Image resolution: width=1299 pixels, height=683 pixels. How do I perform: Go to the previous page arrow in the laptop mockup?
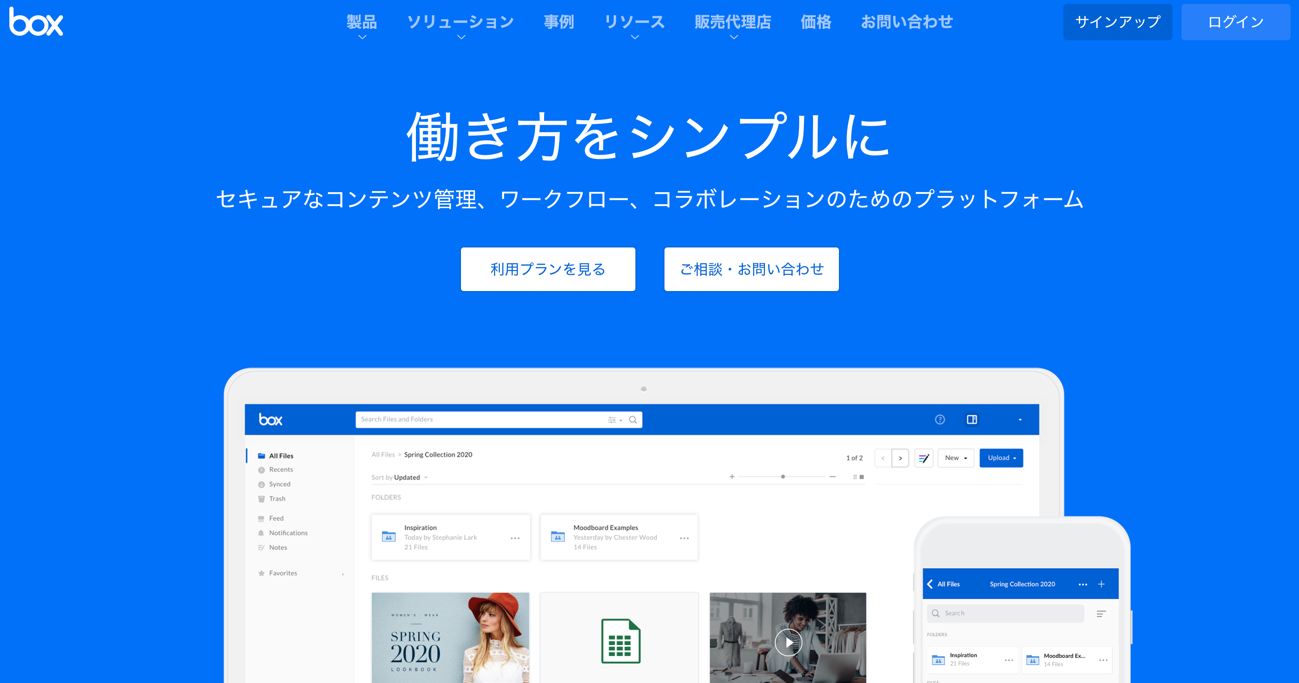tap(883, 458)
